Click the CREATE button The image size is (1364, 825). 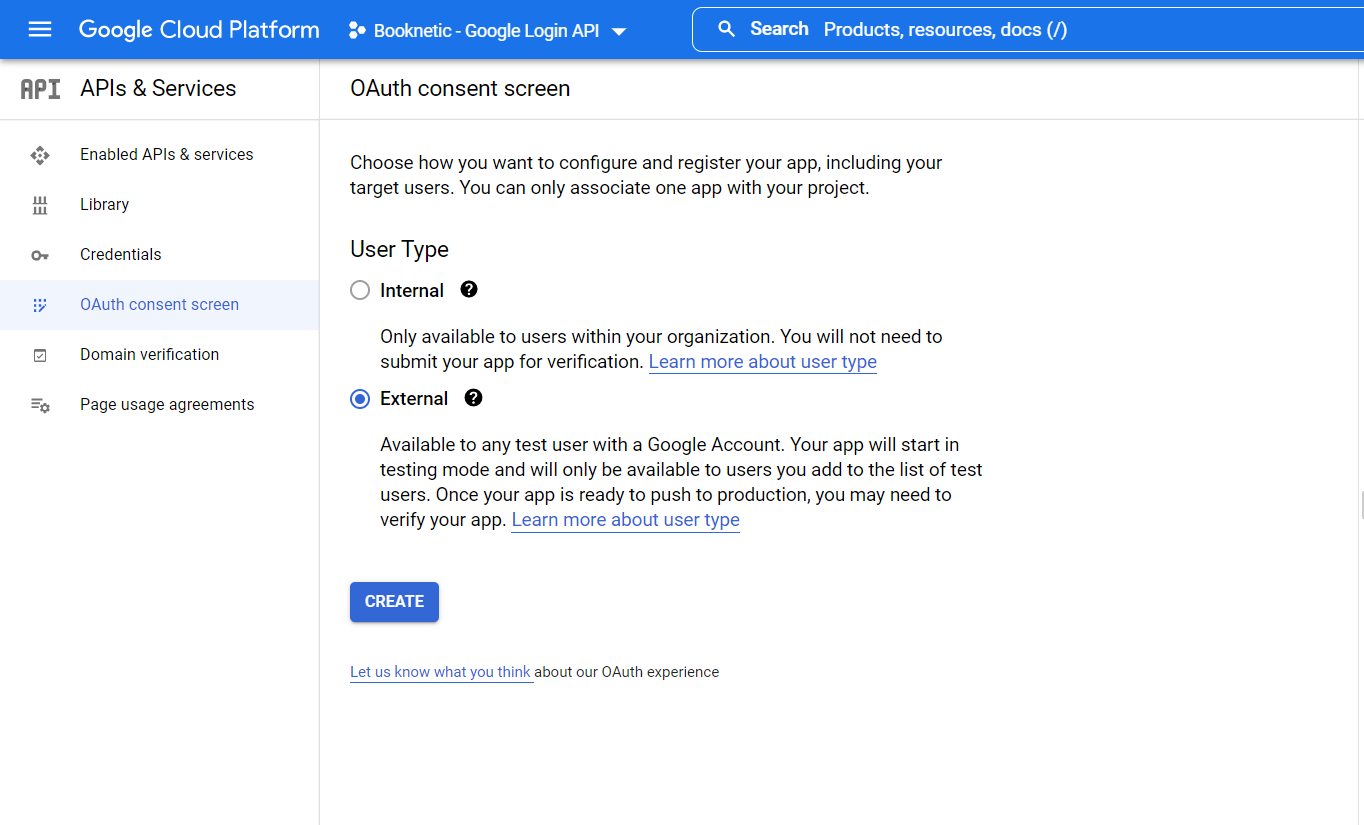tap(393, 601)
